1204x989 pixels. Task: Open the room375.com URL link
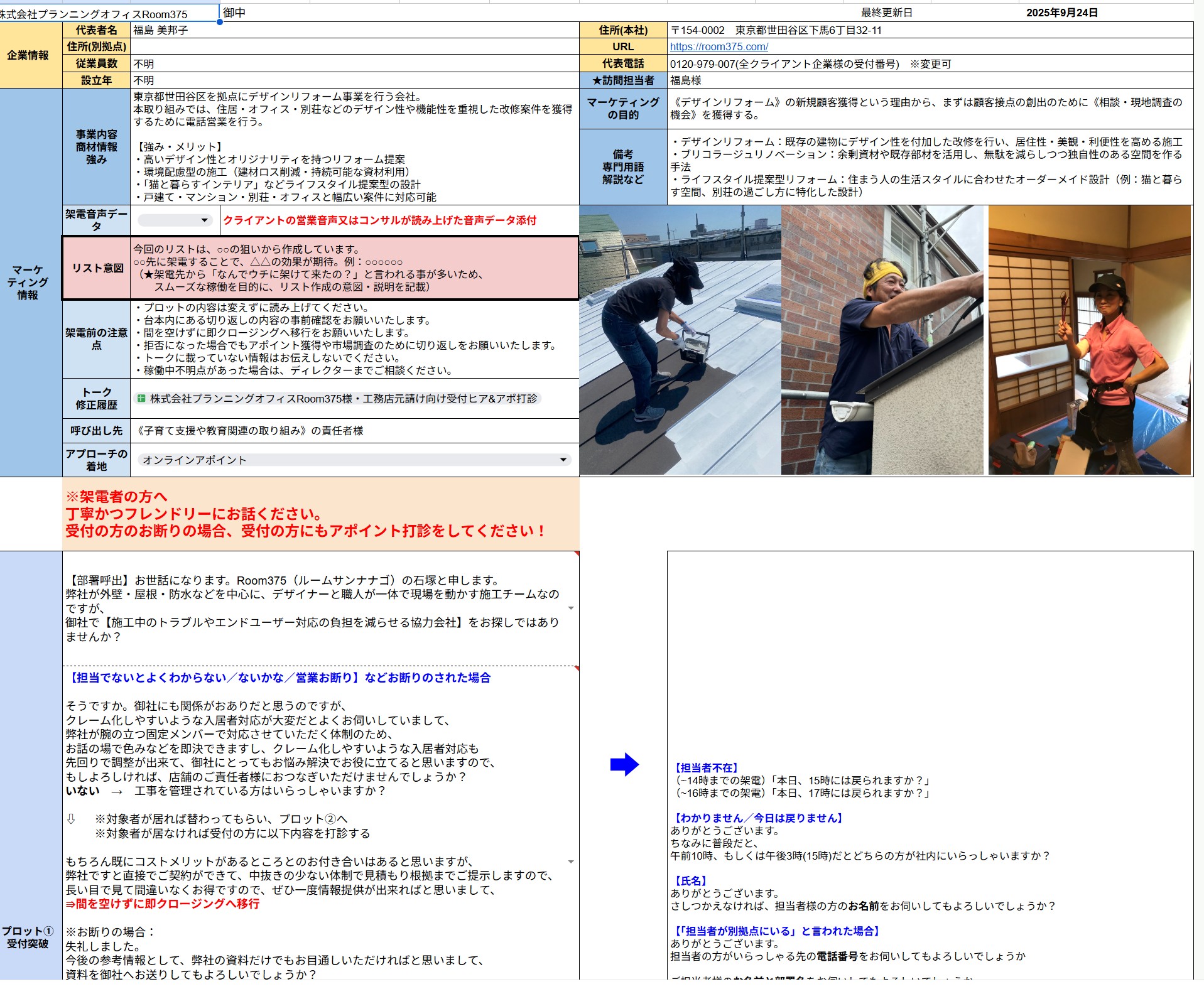click(719, 46)
